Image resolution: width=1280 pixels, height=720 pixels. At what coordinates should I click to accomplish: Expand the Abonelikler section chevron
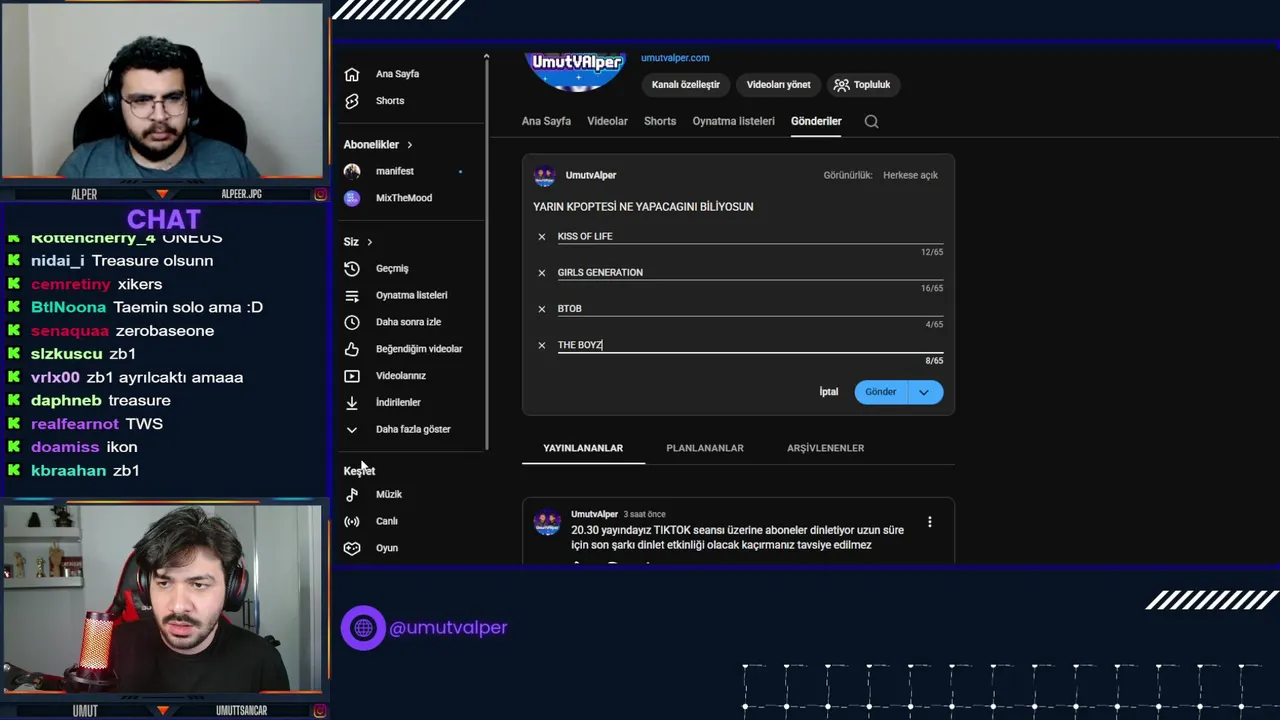coord(409,145)
